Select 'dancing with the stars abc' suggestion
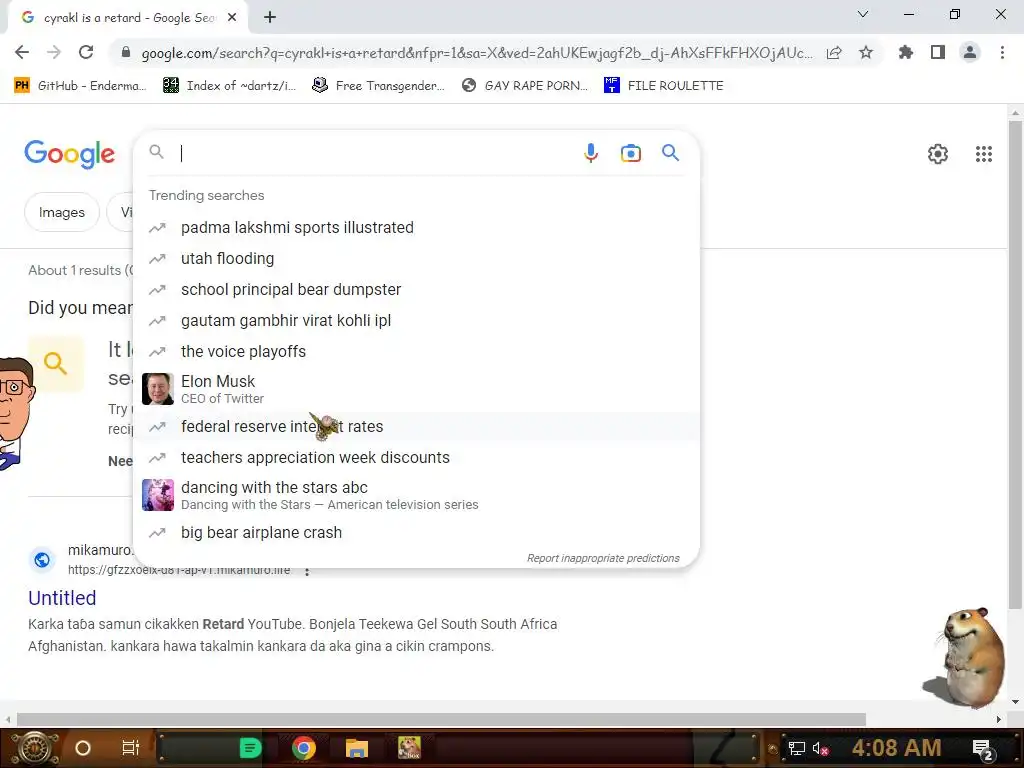Viewport: 1024px width, 768px height. point(416,495)
